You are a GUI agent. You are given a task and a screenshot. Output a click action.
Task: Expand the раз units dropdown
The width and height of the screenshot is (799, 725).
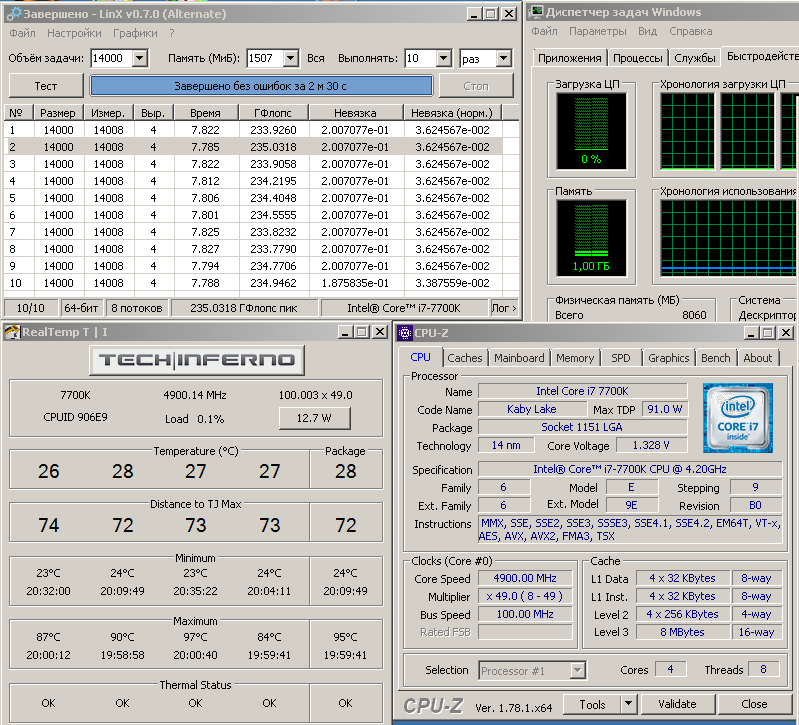click(503, 59)
